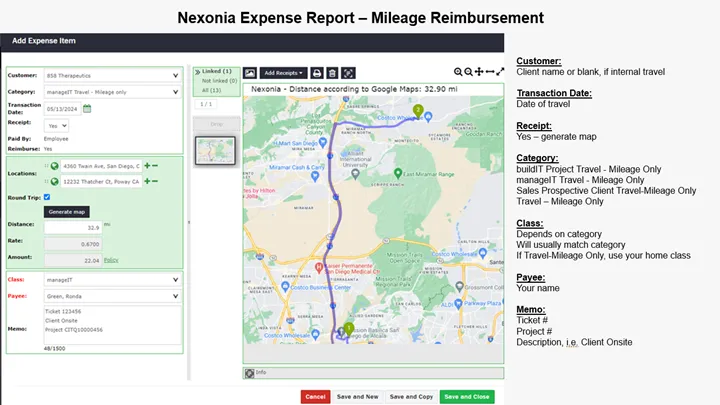Zoom in on the receipt map
The width and height of the screenshot is (720, 405).
tap(458, 72)
